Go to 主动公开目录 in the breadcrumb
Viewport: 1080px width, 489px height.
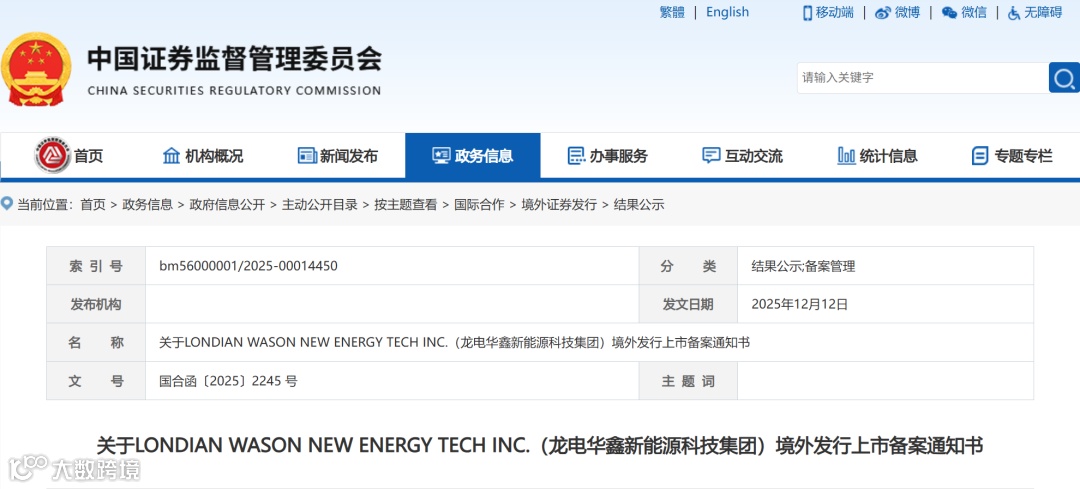point(320,205)
